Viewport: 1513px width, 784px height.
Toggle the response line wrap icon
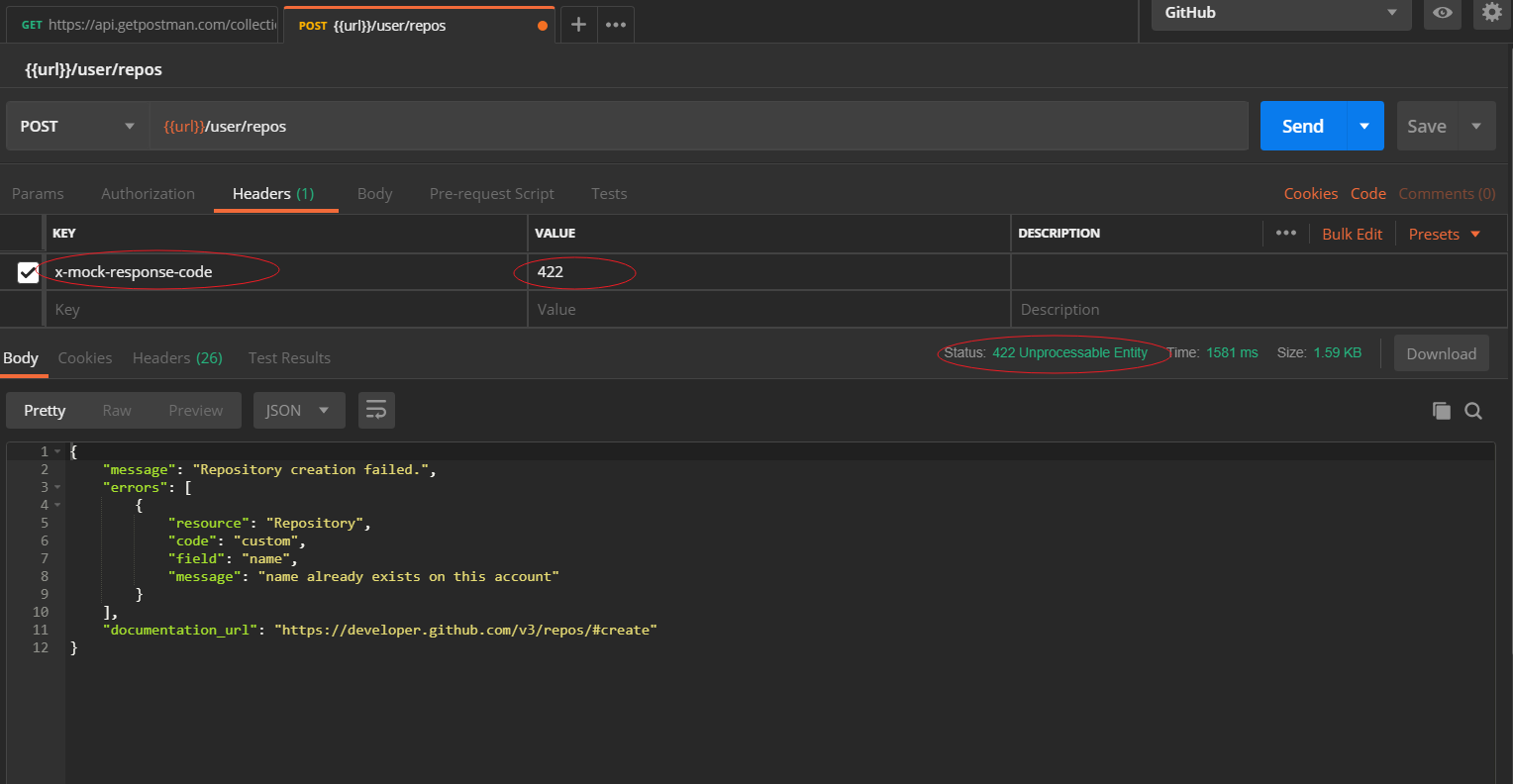(376, 410)
